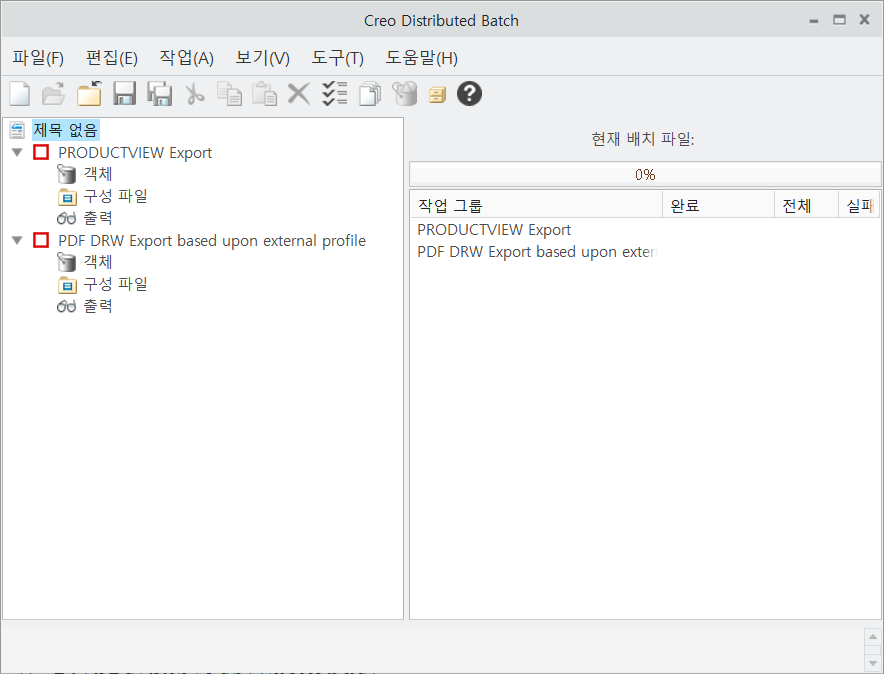Click the Paste clipboard icon
The image size is (884, 674).
tap(264, 94)
